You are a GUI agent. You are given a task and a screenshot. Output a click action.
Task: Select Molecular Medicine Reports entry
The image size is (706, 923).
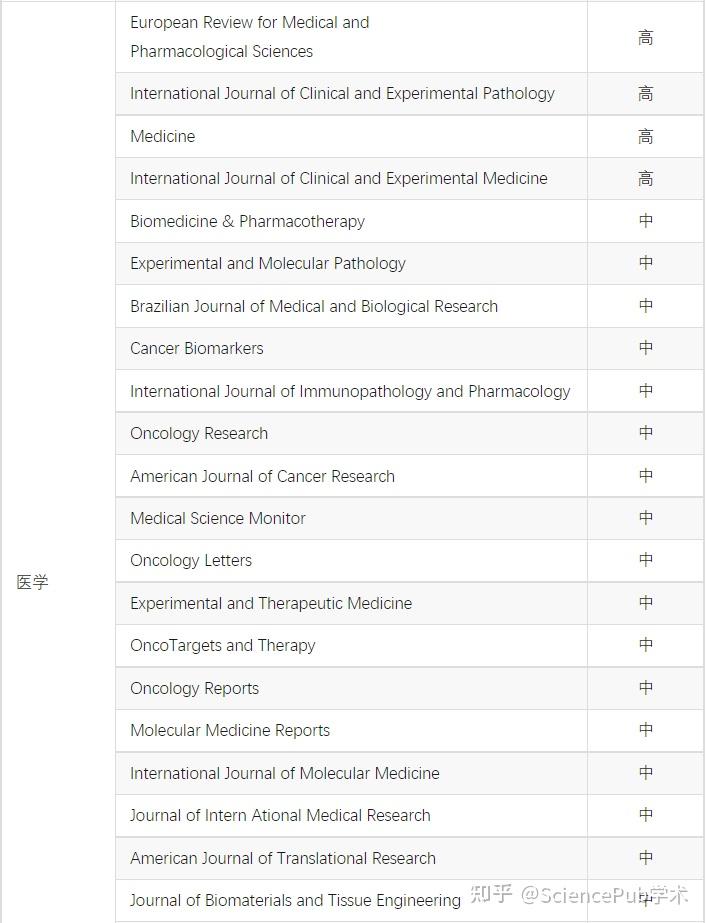(x=230, y=730)
